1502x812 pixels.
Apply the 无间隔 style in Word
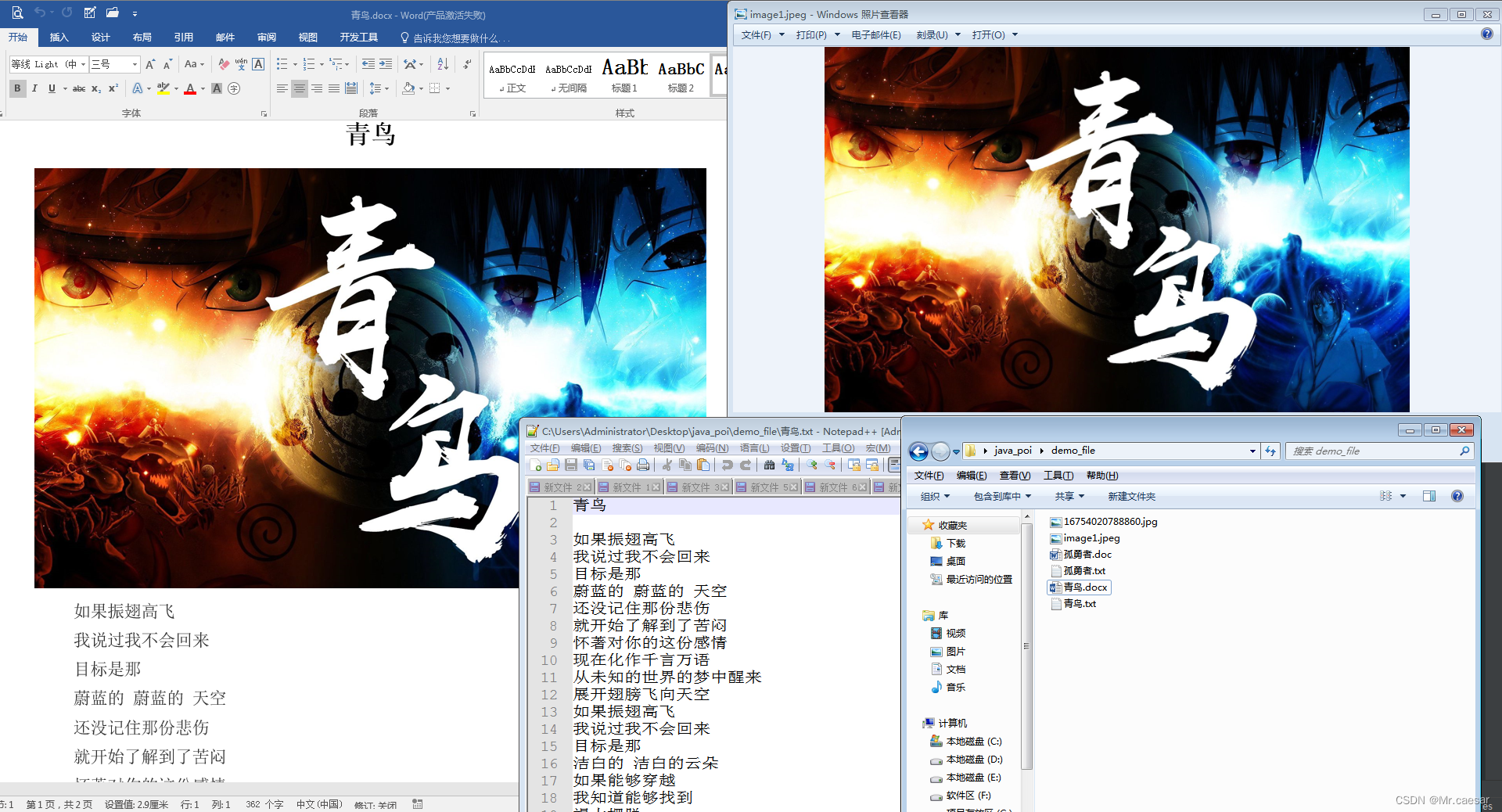click(569, 75)
